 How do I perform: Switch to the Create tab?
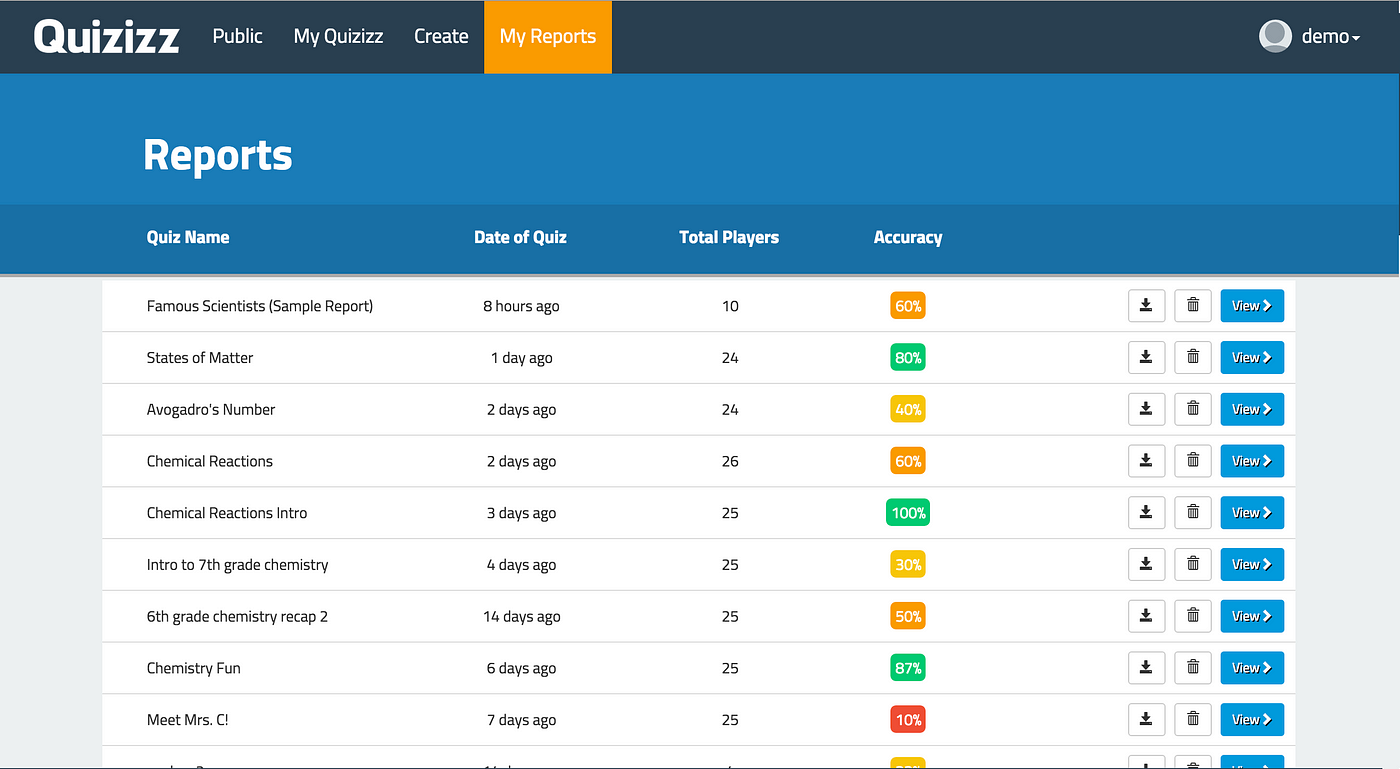pyautogui.click(x=441, y=37)
